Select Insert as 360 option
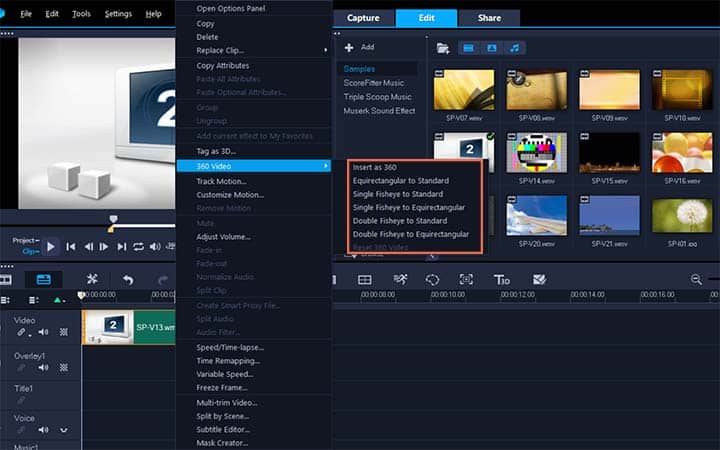This screenshot has width=720, height=450. (374, 167)
